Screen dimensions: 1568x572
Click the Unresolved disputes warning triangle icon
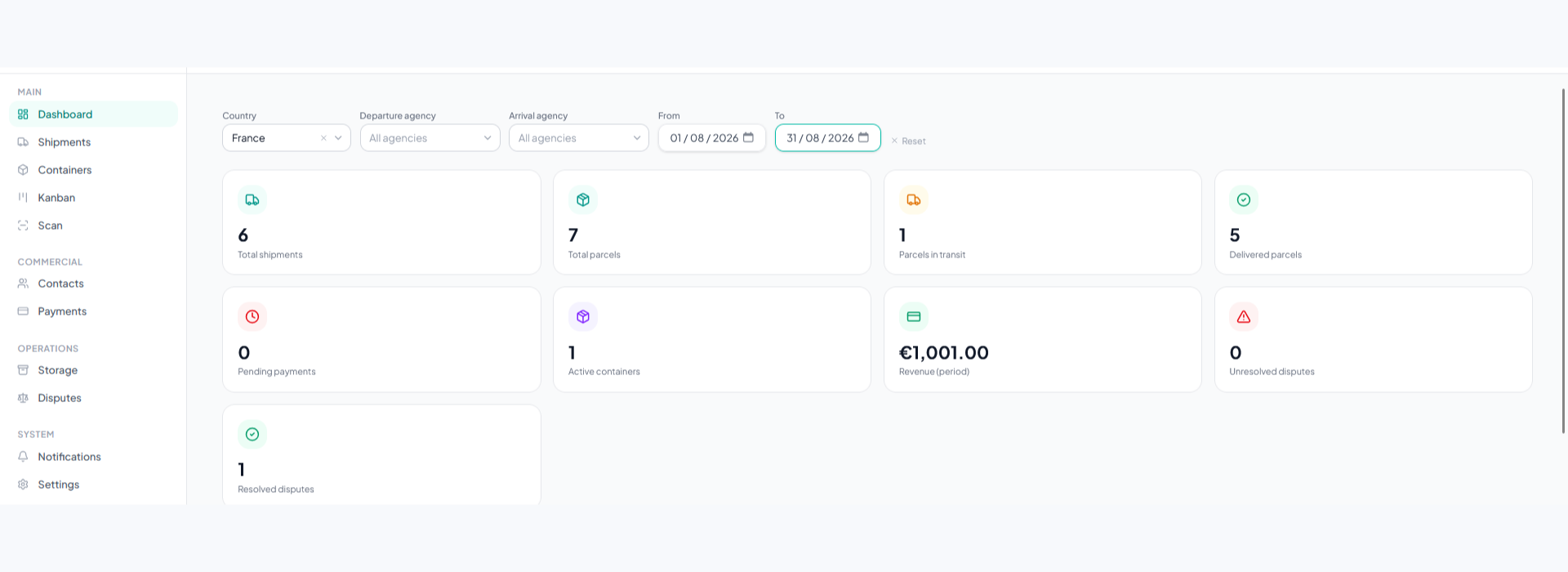pos(1244,316)
